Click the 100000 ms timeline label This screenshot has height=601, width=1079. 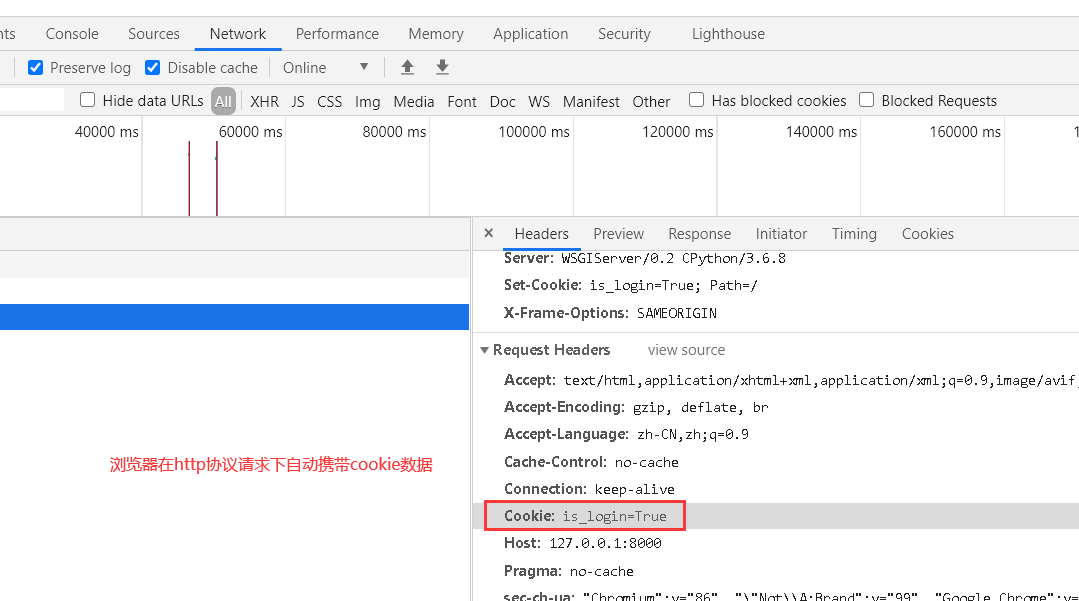(534, 131)
